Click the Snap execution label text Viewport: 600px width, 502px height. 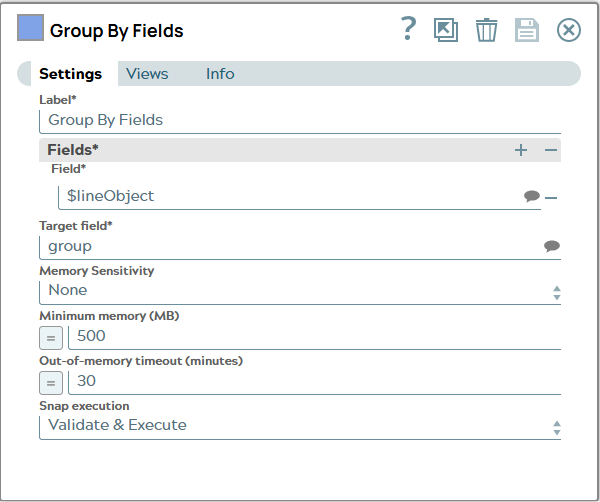pyautogui.click(x=84, y=406)
